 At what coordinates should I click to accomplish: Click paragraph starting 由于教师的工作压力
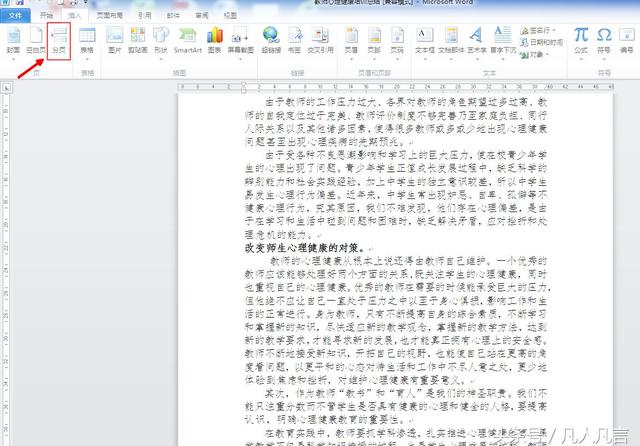tap(396, 122)
